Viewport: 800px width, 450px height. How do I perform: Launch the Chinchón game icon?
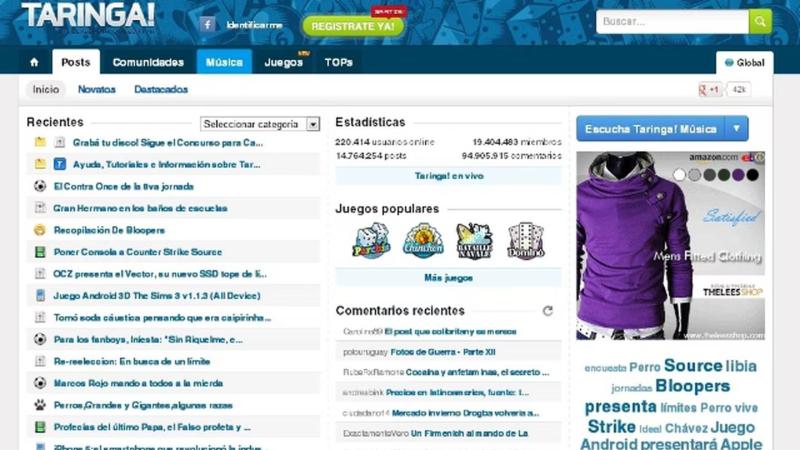423,241
